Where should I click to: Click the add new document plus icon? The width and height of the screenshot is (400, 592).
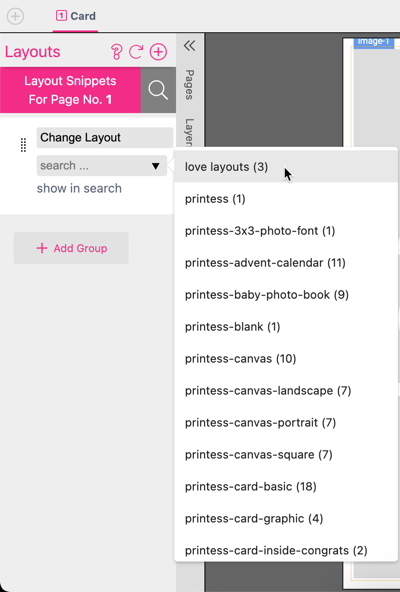(15, 16)
